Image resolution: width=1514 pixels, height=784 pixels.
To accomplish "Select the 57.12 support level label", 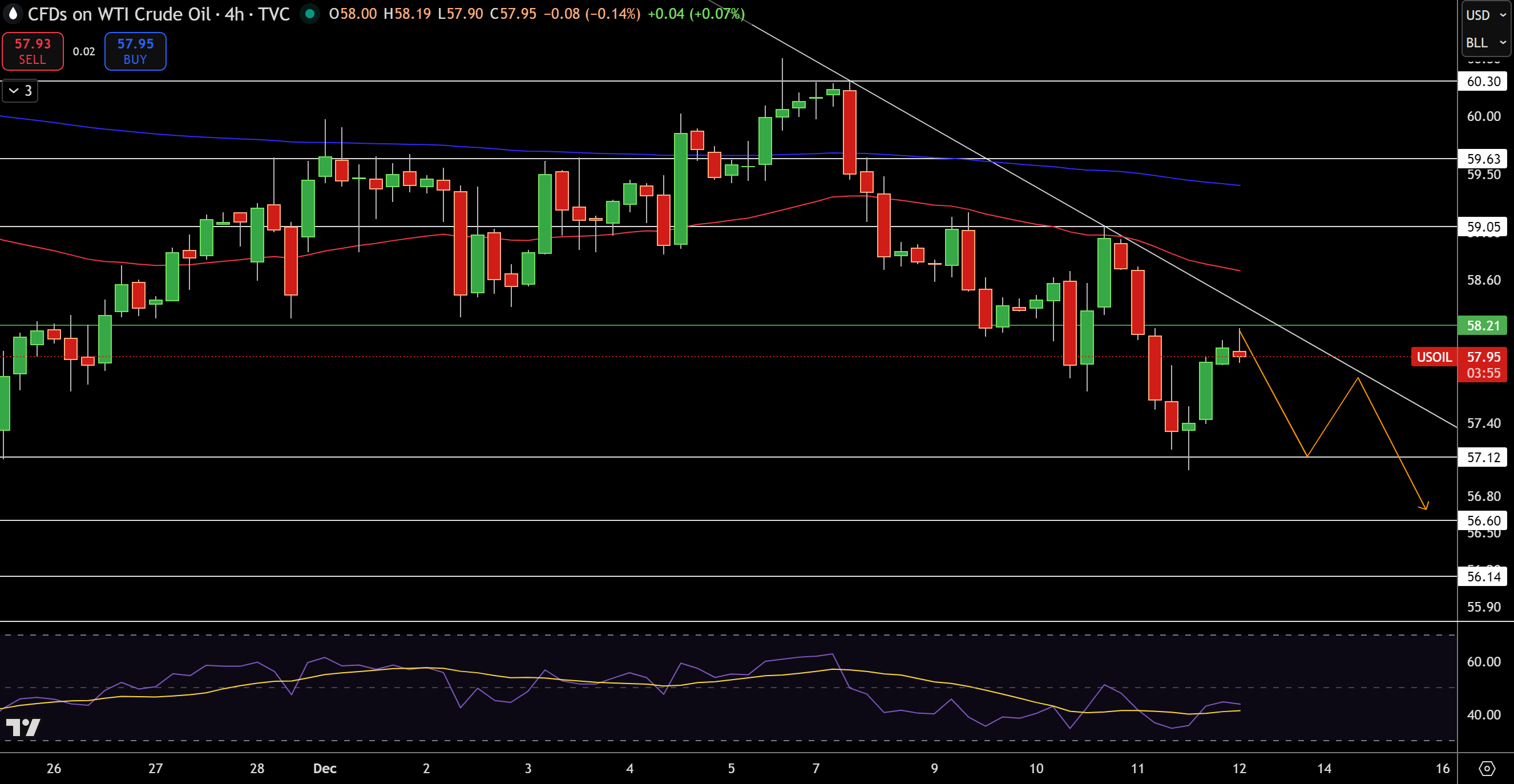I will click(x=1482, y=456).
